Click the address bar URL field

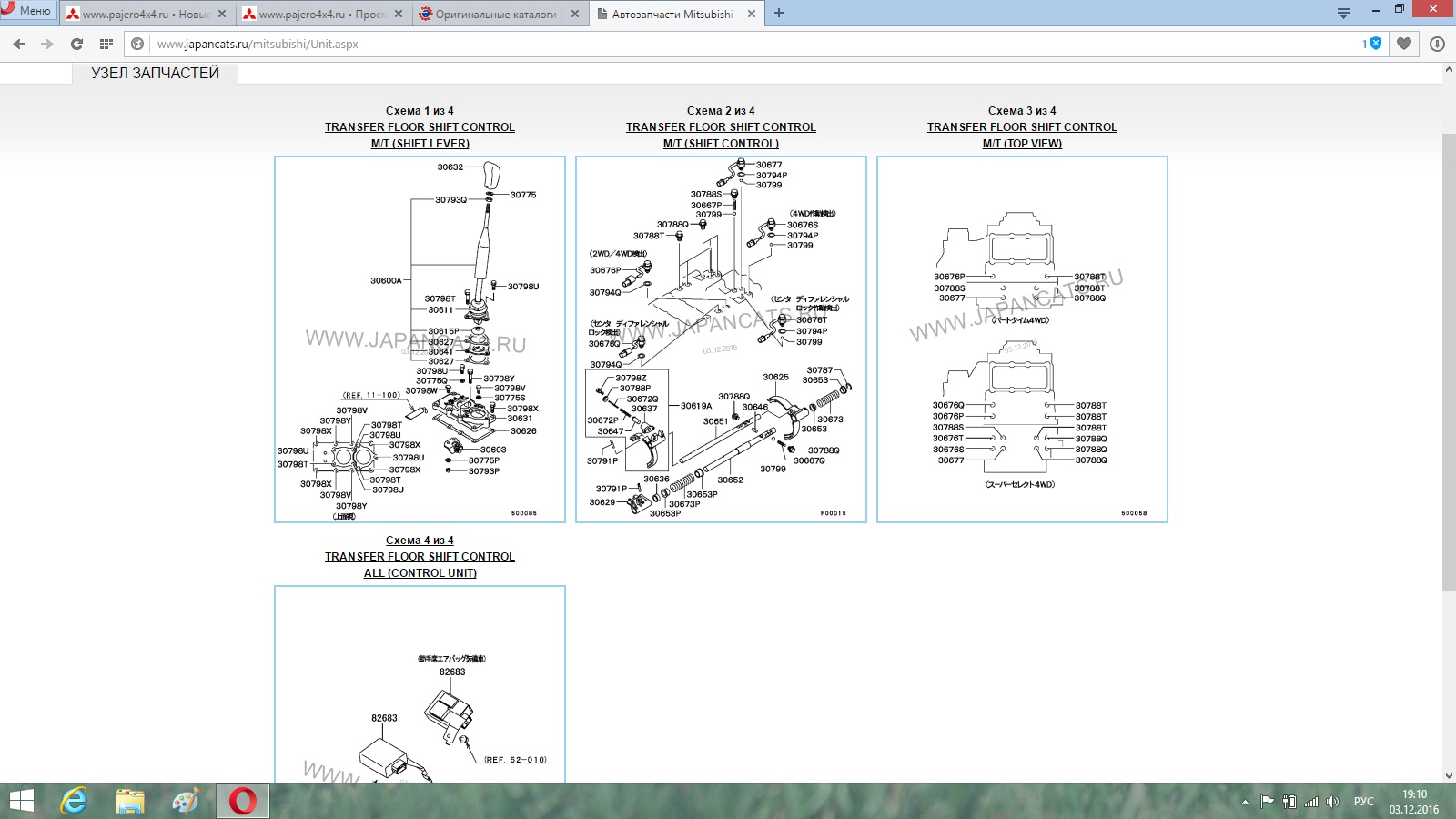tap(728, 44)
